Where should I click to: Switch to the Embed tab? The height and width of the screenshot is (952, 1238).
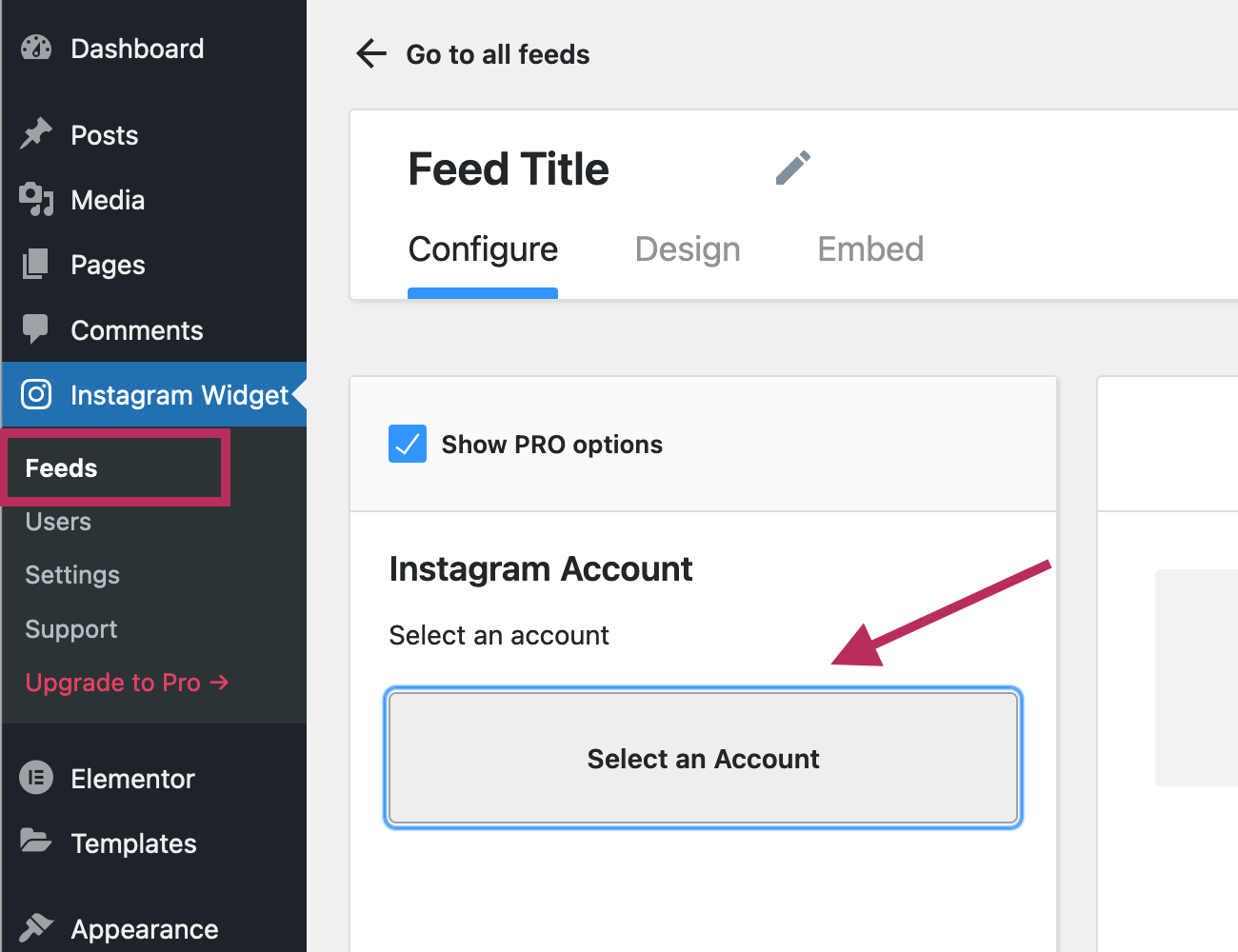(x=870, y=249)
